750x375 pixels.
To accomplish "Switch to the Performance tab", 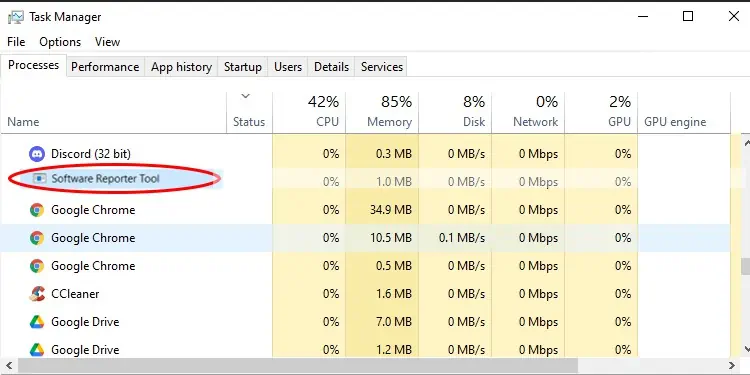I will tap(105, 67).
